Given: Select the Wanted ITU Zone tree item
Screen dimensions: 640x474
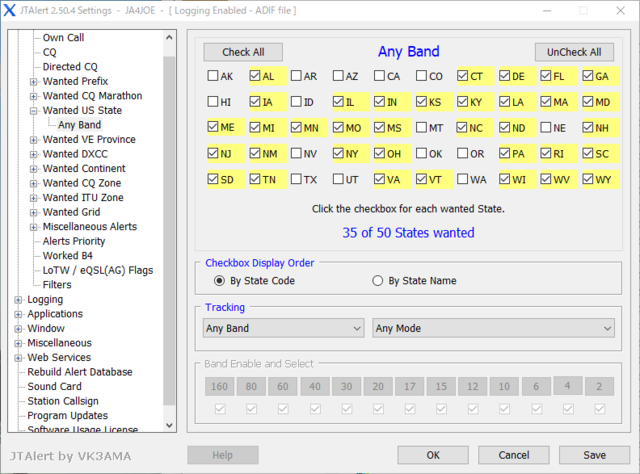Looking at the screenshot, I should (83, 198).
